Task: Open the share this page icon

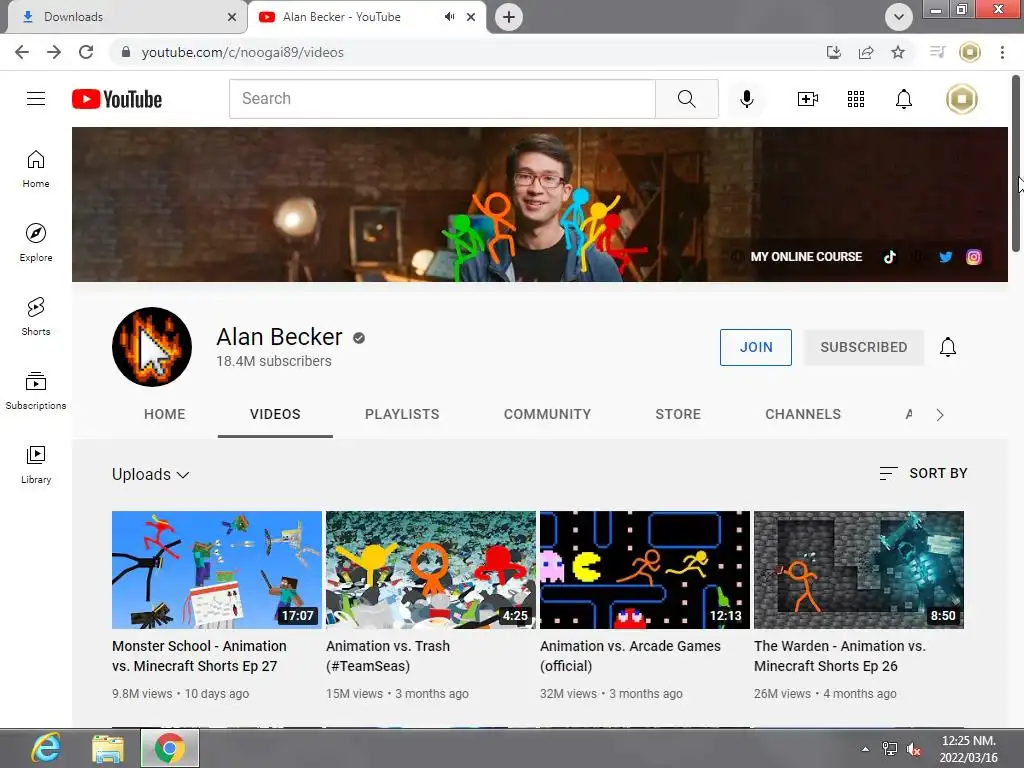Action: (x=866, y=52)
